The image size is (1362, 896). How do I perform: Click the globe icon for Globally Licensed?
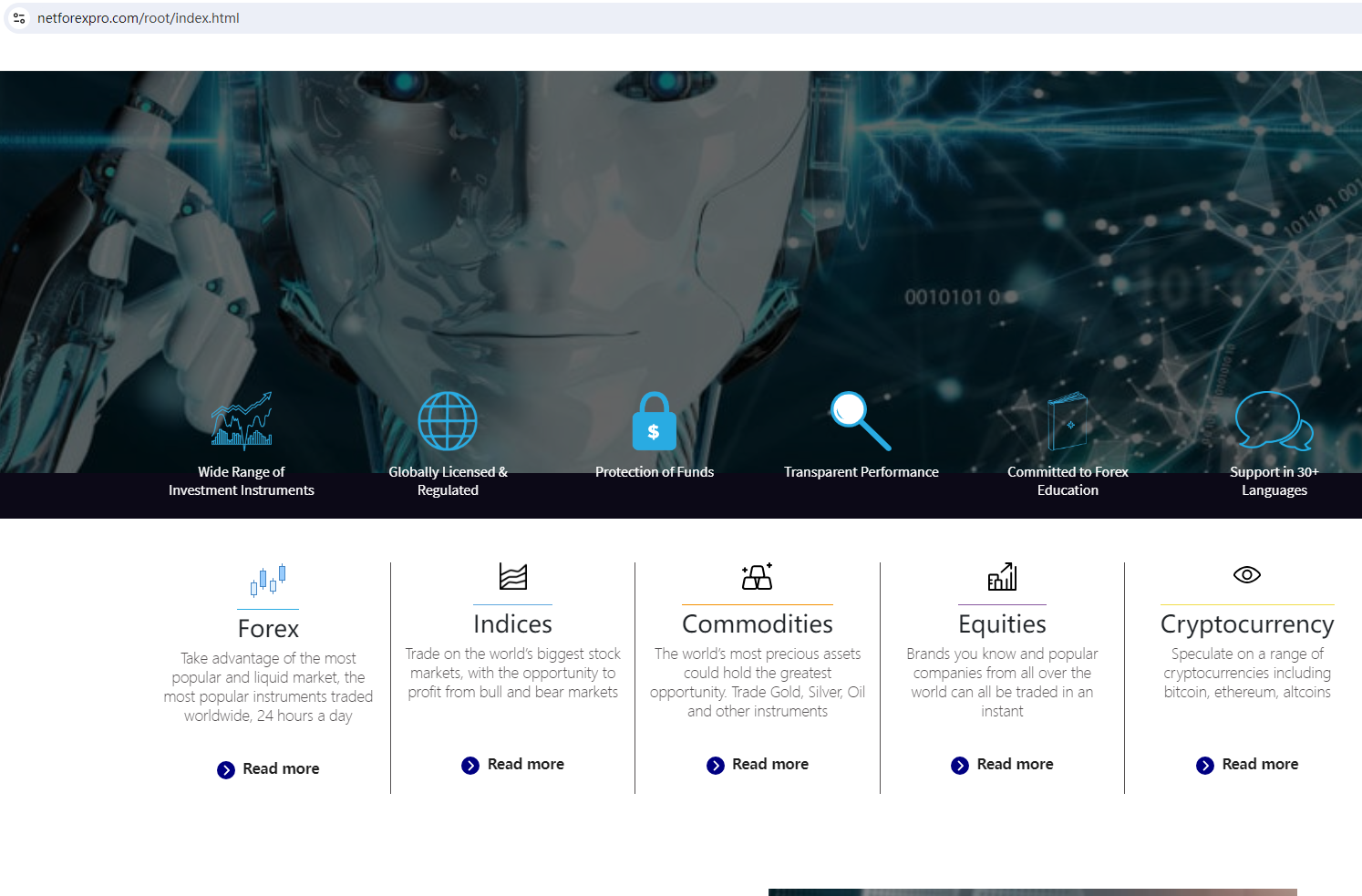point(448,421)
